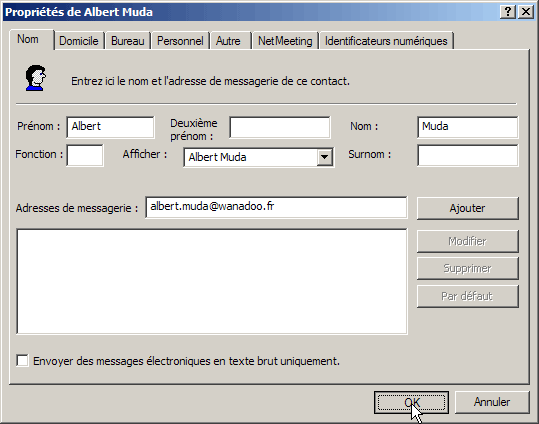The width and height of the screenshot is (539, 424).
Task: Select the Autre tab
Action: click(228, 41)
